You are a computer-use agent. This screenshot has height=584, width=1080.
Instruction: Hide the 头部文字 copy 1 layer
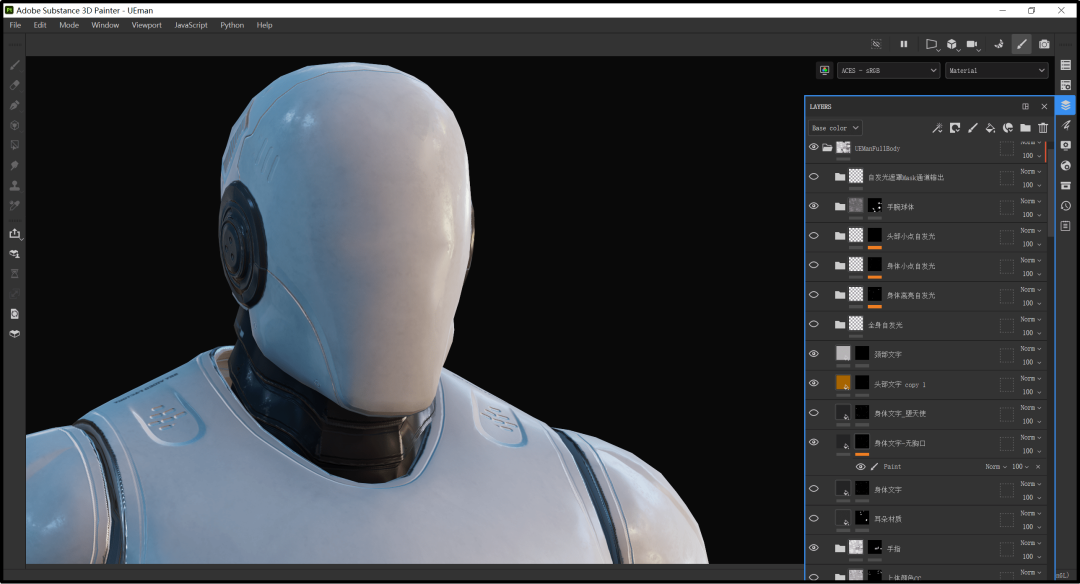click(813, 383)
